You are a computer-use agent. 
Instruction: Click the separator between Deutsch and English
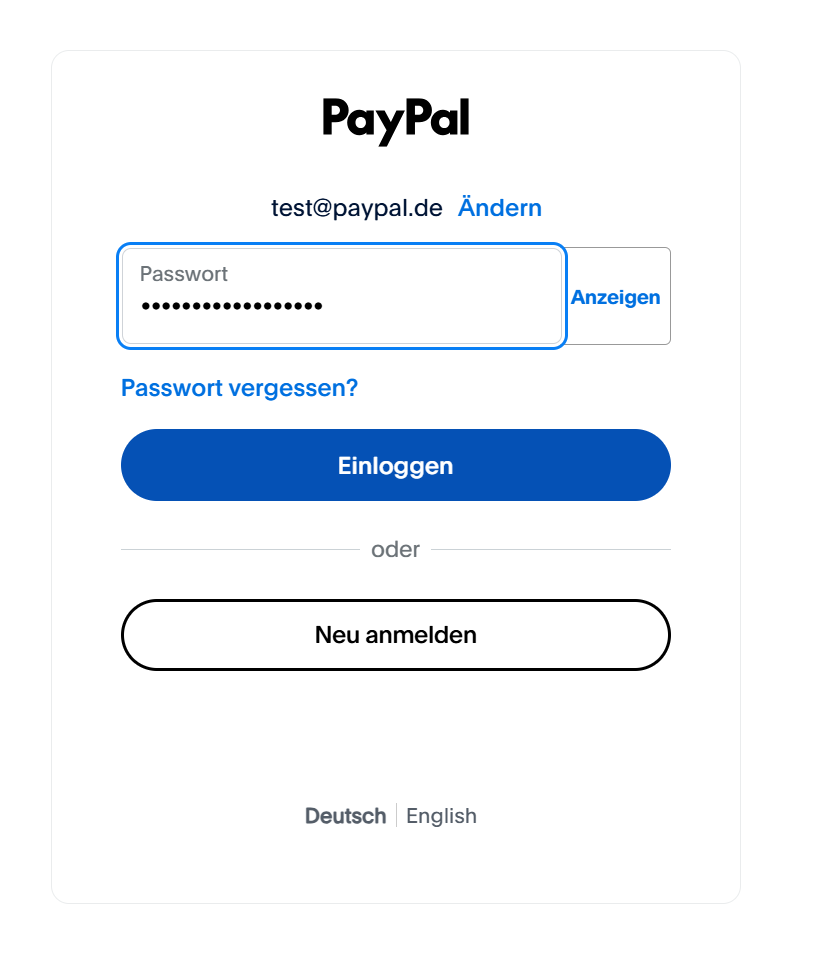(x=396, y=816)
